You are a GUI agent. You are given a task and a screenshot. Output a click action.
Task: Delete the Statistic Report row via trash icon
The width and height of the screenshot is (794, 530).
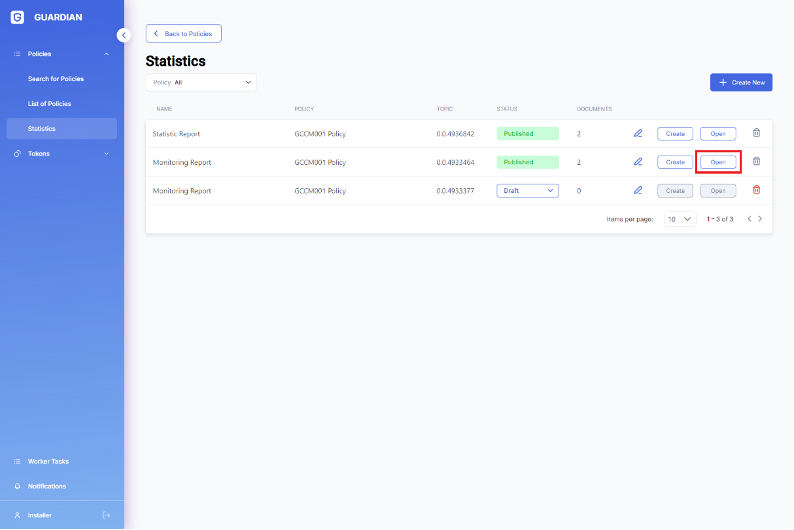point(756,133)
